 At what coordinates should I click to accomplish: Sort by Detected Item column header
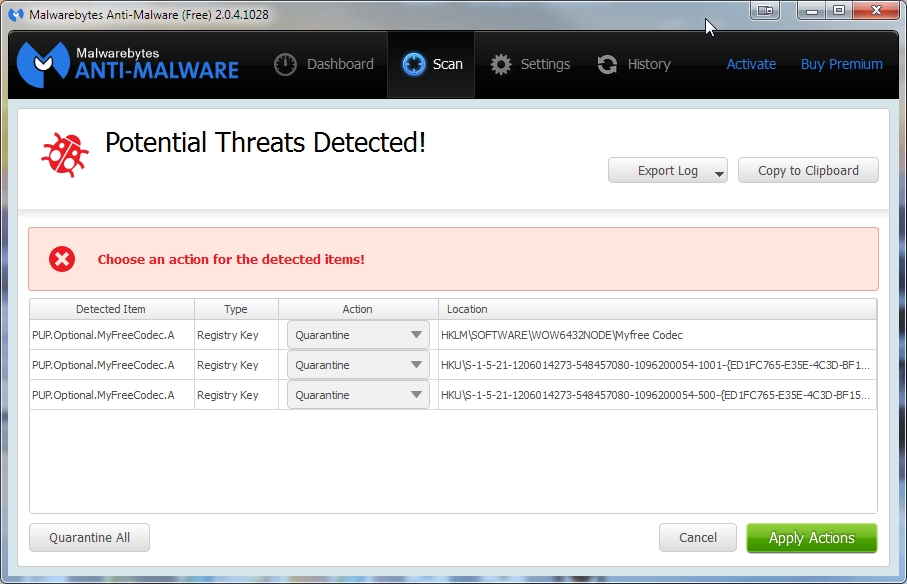pos(112,309)
